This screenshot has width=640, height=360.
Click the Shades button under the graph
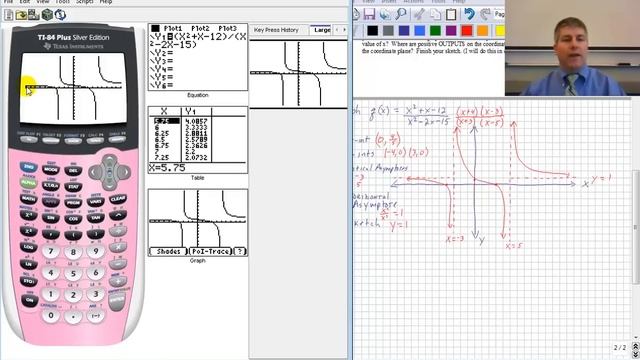(x=168, y=251)
